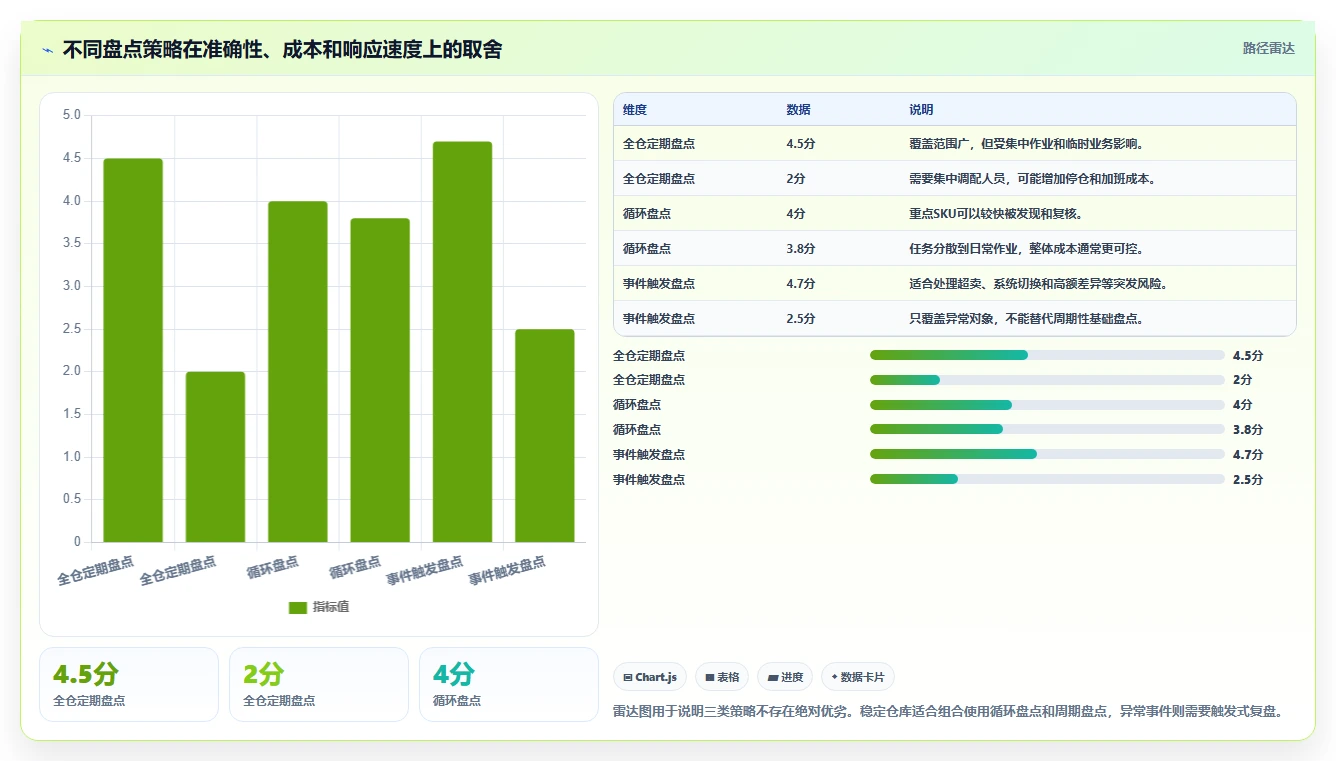This screenshot has width=1336, height=761.
Task: Open the 2分 全仓定期盘点 summary card
Action: pyautogui.click(x=319, y=684)
